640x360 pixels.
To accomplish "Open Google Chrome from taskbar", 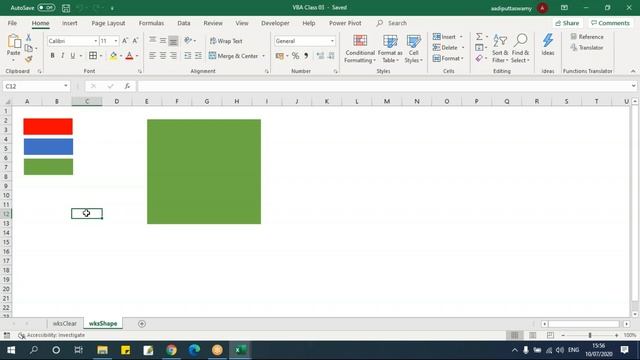I will pos(171,350).
